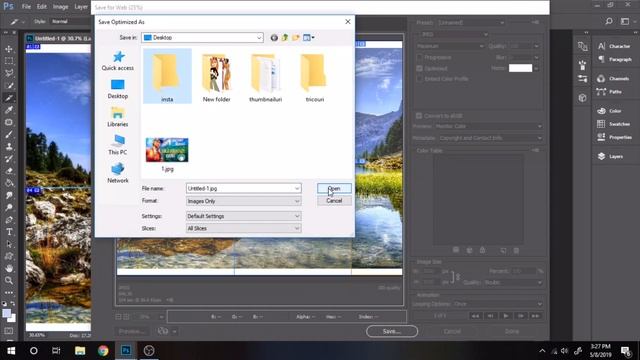Select the Clone Stamp tool
Image resolution: width=640 pixels, height=360 pixels.
point(9,147)
